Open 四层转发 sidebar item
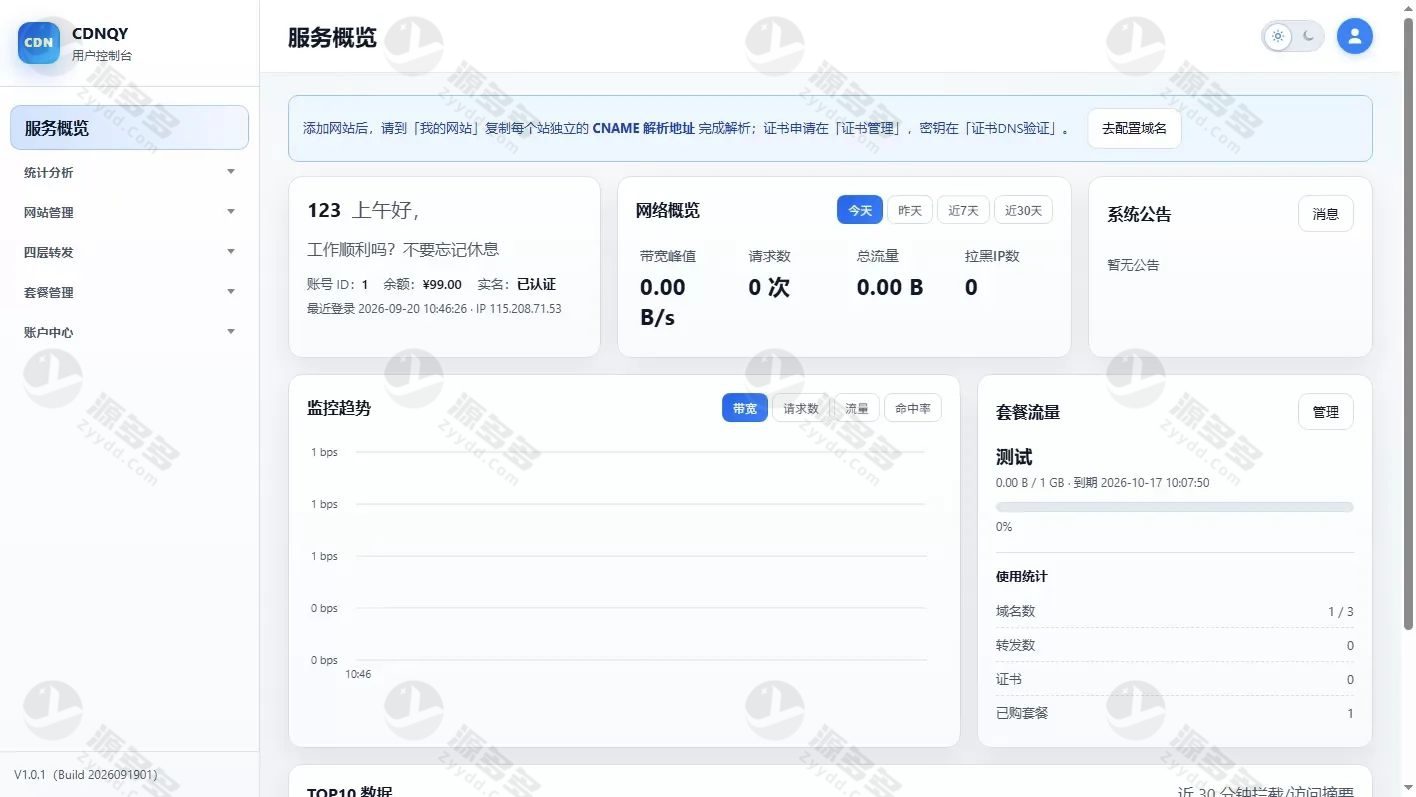This screenshot has width=1416, height=797. 129,252
